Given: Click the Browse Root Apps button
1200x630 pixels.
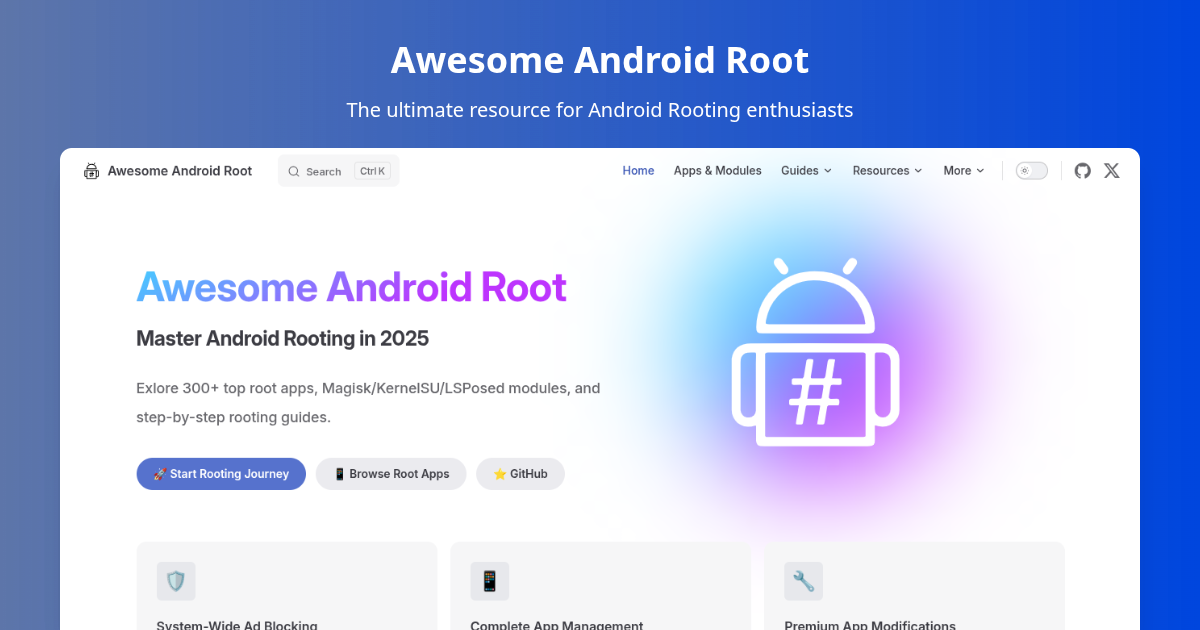Looking at the screenshot, I should coord(391,474).
